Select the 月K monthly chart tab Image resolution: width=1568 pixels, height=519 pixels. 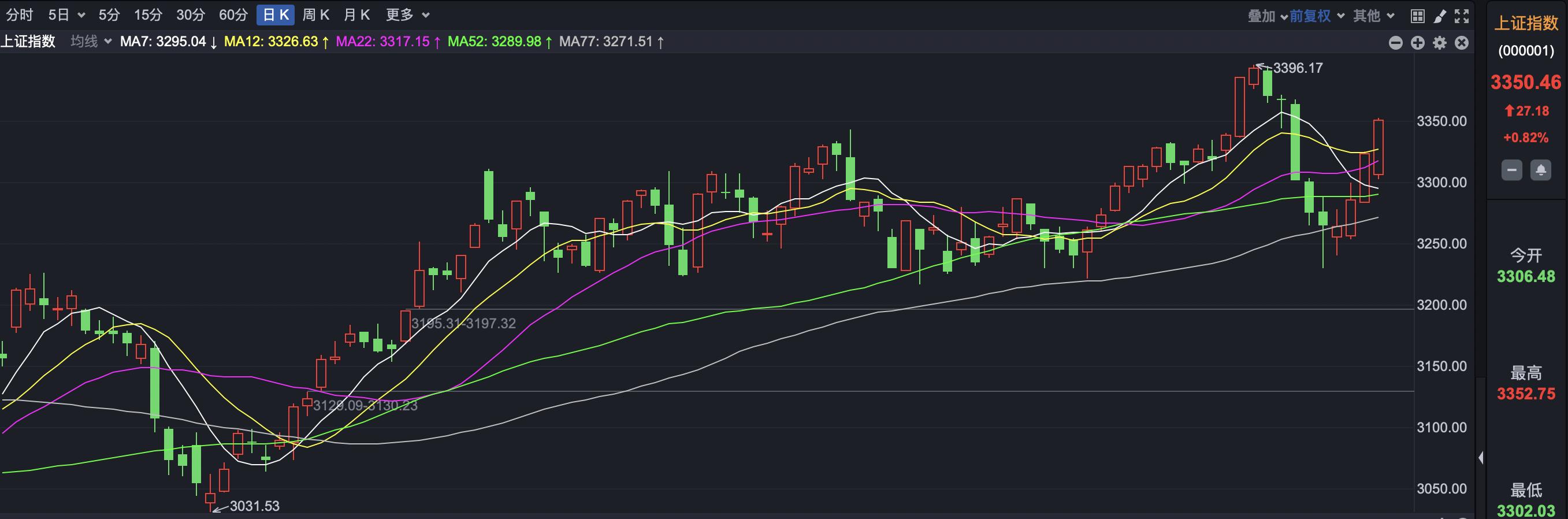(356, 15)
